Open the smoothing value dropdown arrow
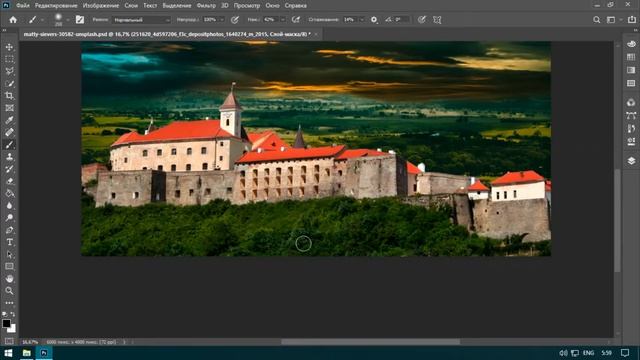 click(362, 20)
